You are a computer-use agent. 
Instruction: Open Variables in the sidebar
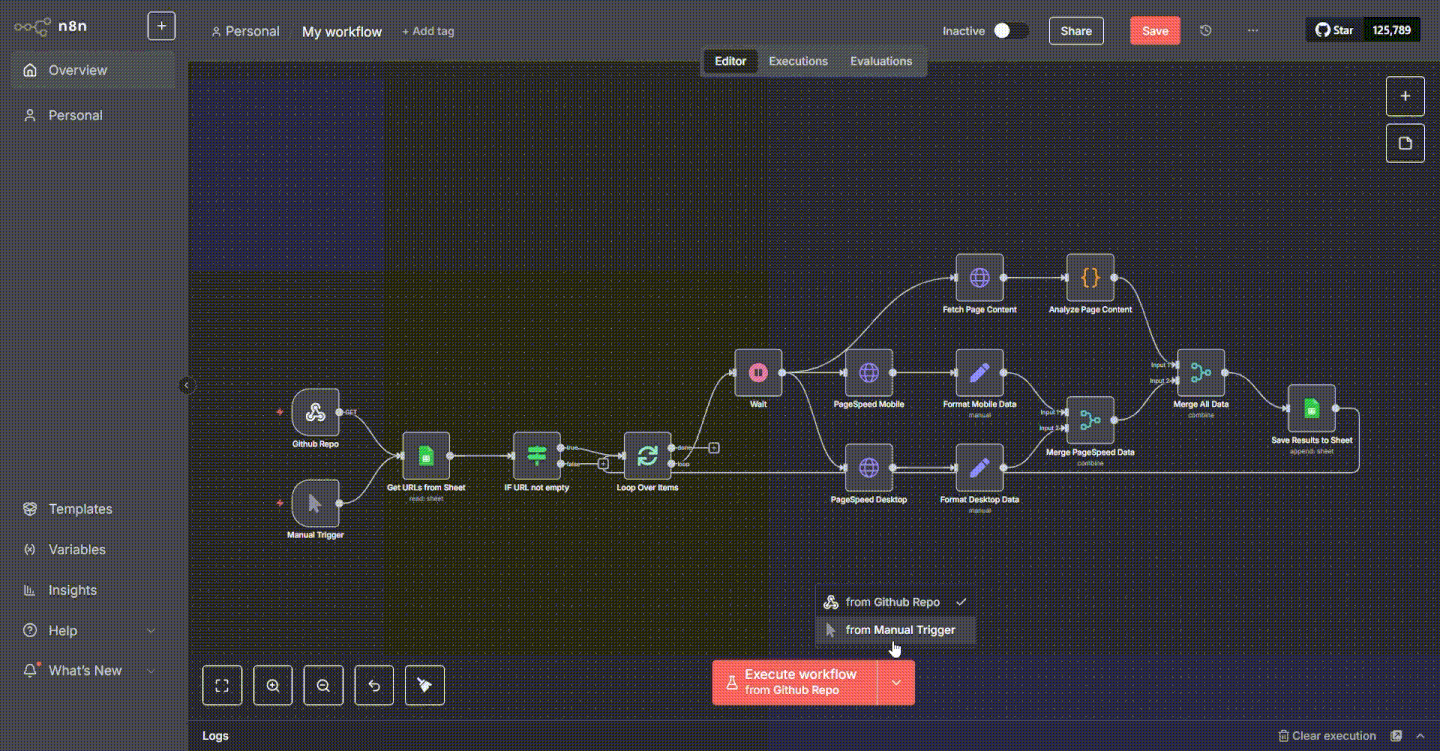(93, 550)
